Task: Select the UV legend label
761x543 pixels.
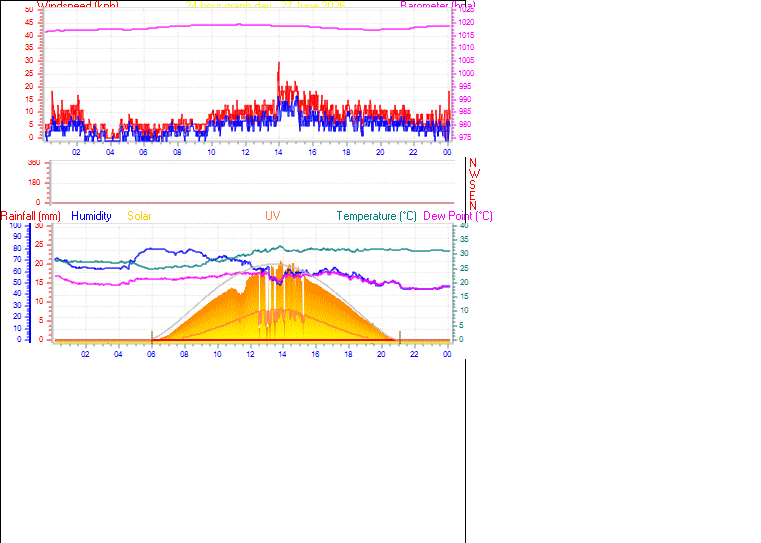Action: pos(272,216)
